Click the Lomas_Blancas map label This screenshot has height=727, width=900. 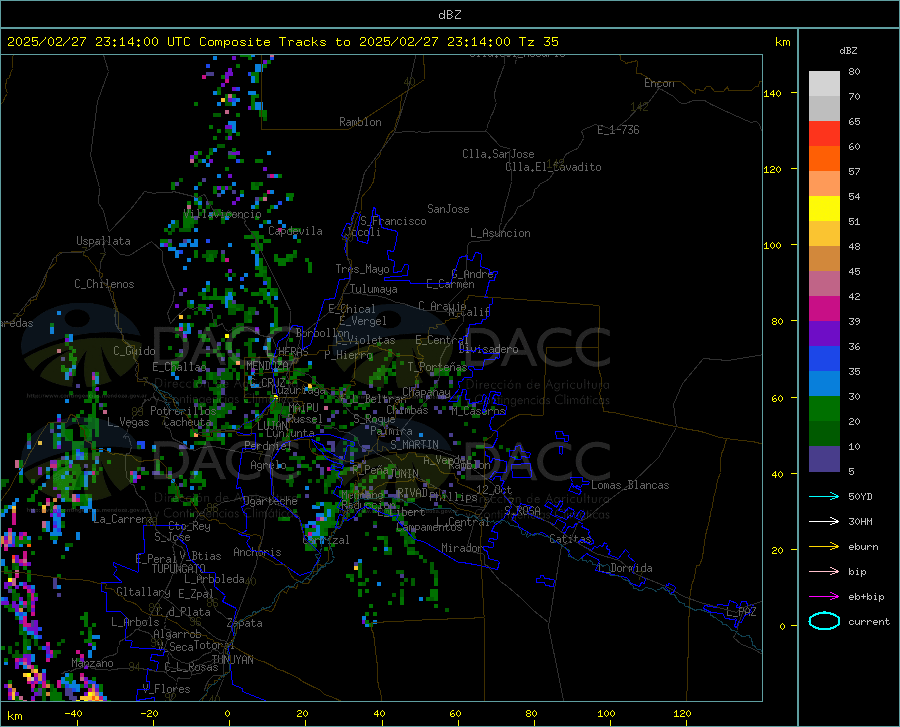pyautogui.click(x=630, y=485)
